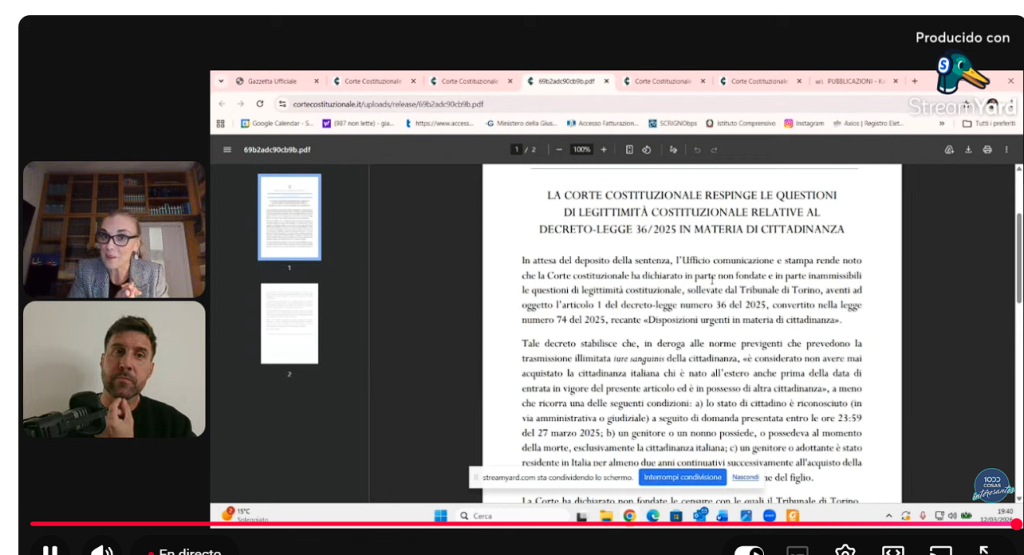Print the PDF document
1024x555 pixels.
987,150
